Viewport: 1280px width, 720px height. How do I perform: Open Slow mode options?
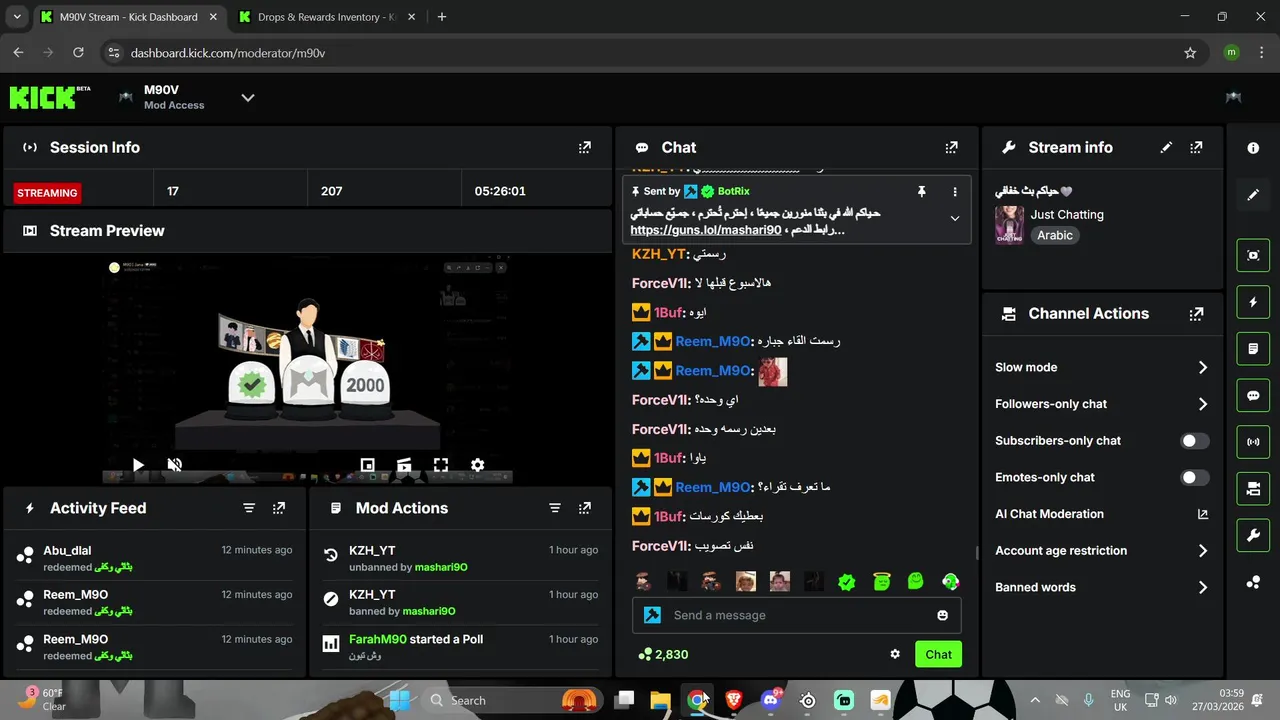tap(1102, 368)
